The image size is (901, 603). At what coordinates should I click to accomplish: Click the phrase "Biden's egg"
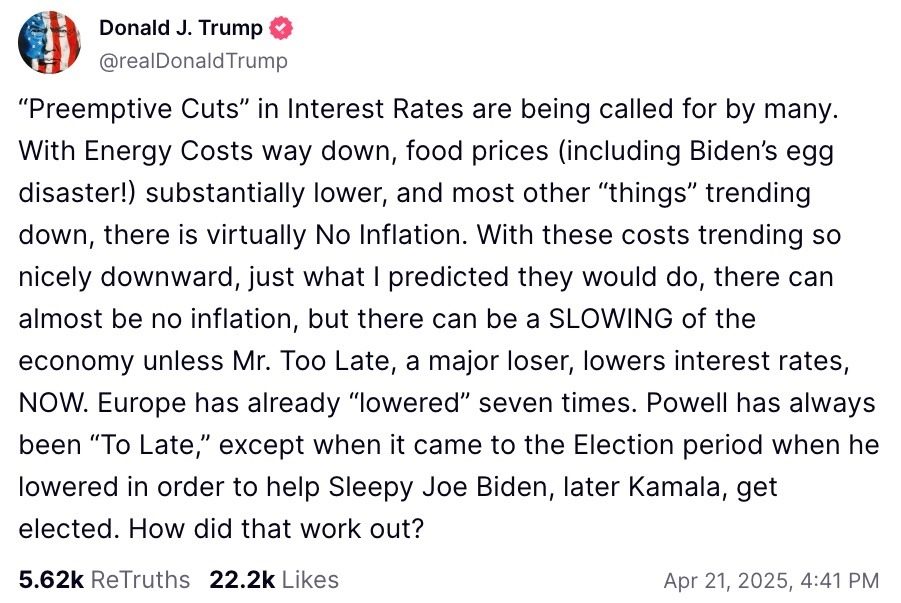761,152
